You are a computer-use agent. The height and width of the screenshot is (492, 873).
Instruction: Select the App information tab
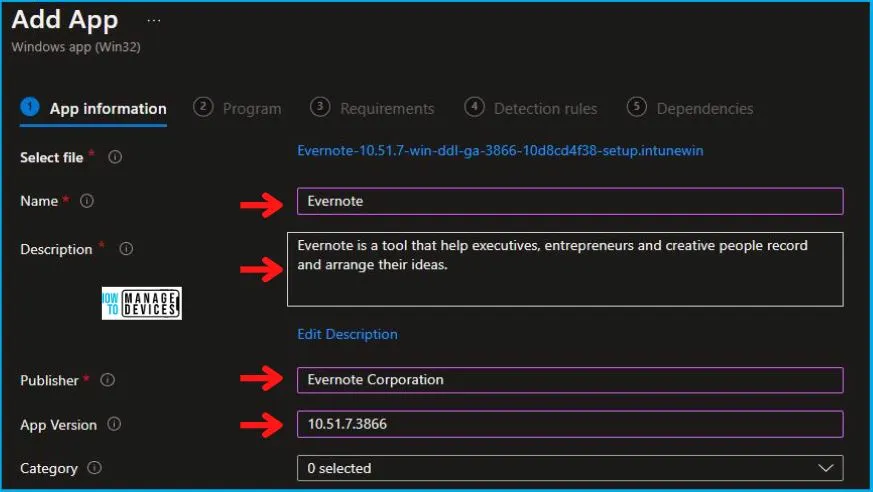[94, 108]
